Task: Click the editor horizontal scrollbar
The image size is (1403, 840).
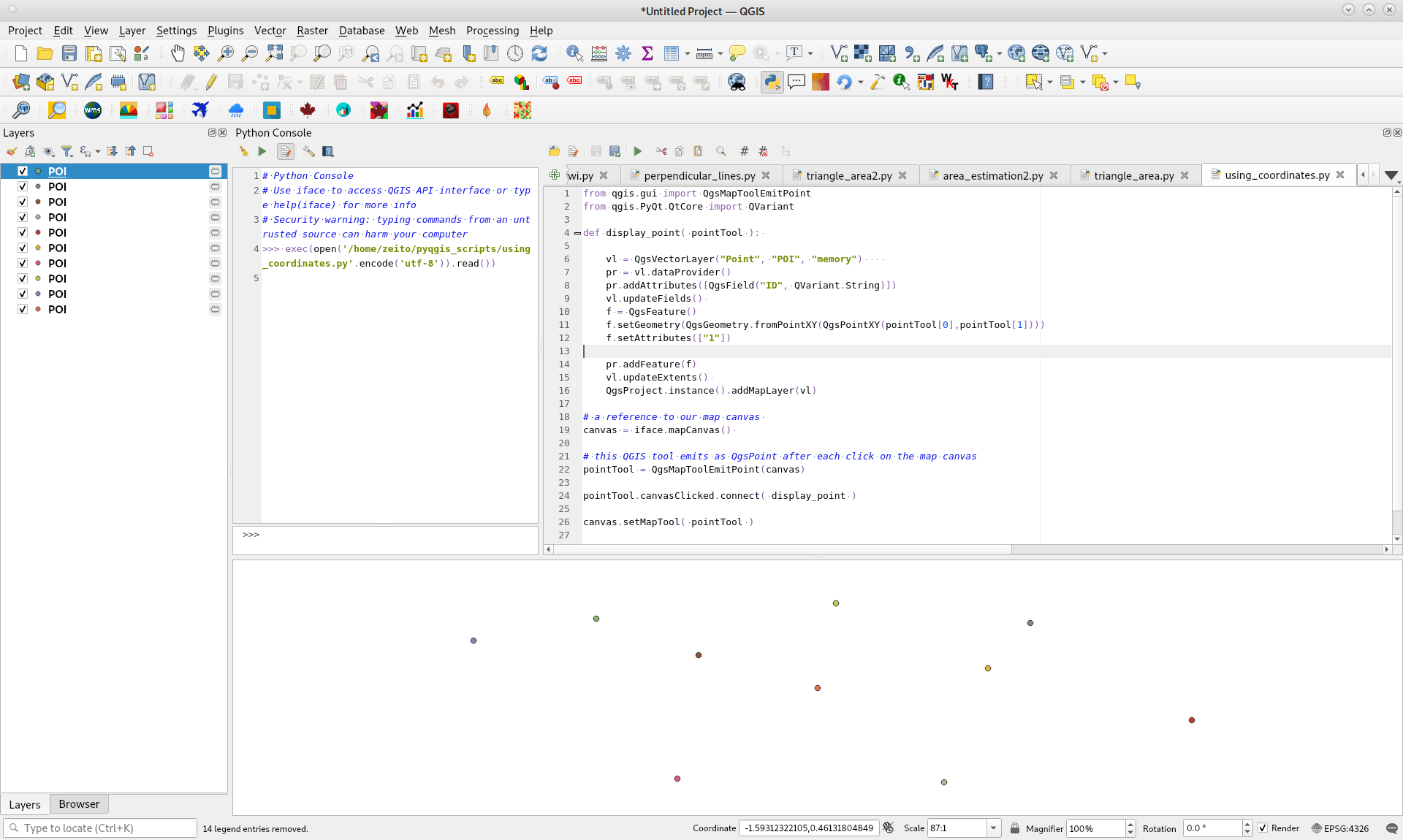Action: pyautogui.click(x=967, y=549)
